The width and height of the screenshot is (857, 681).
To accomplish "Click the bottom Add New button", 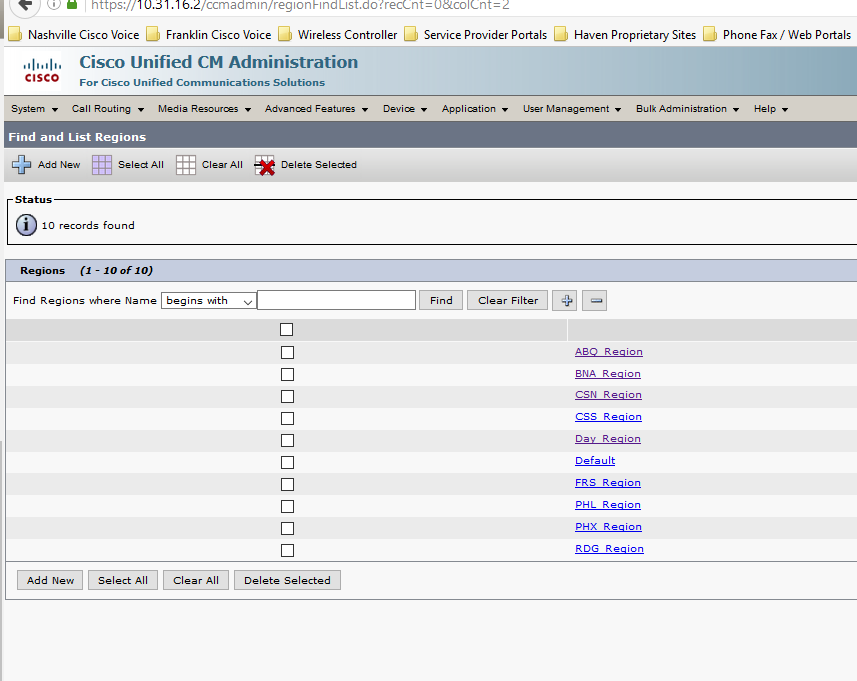I will [x=50, y=580].
